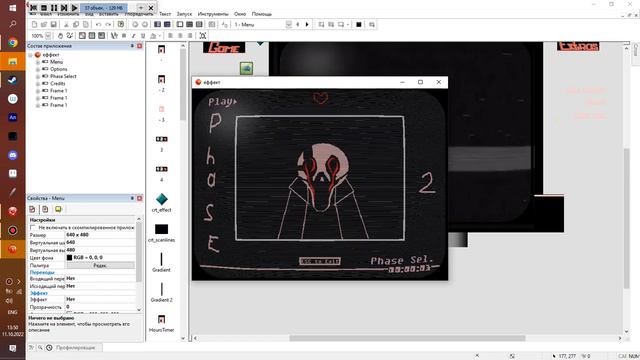The image size is (640, 360).
Task: Open the Запуск menu
Action: click(x=184, y=14)
